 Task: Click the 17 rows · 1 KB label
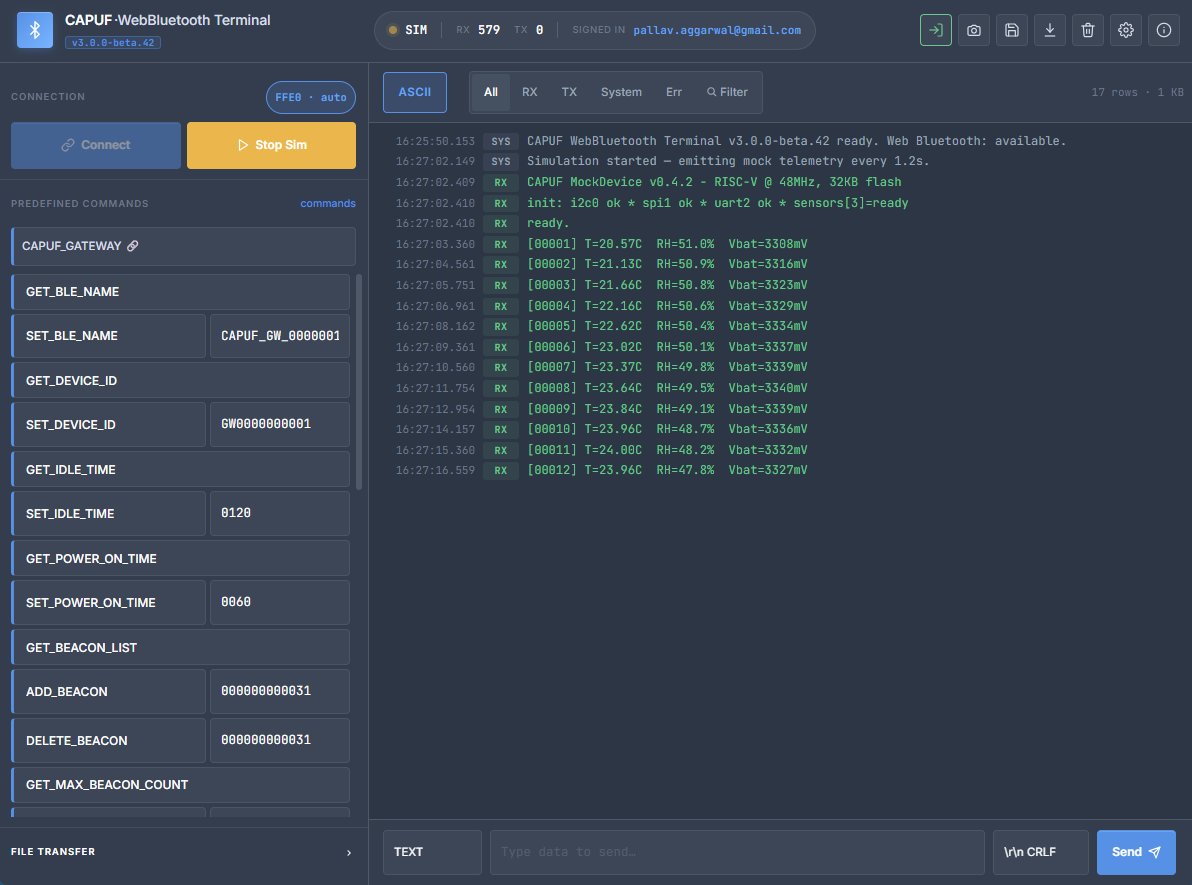[1137, 92]
